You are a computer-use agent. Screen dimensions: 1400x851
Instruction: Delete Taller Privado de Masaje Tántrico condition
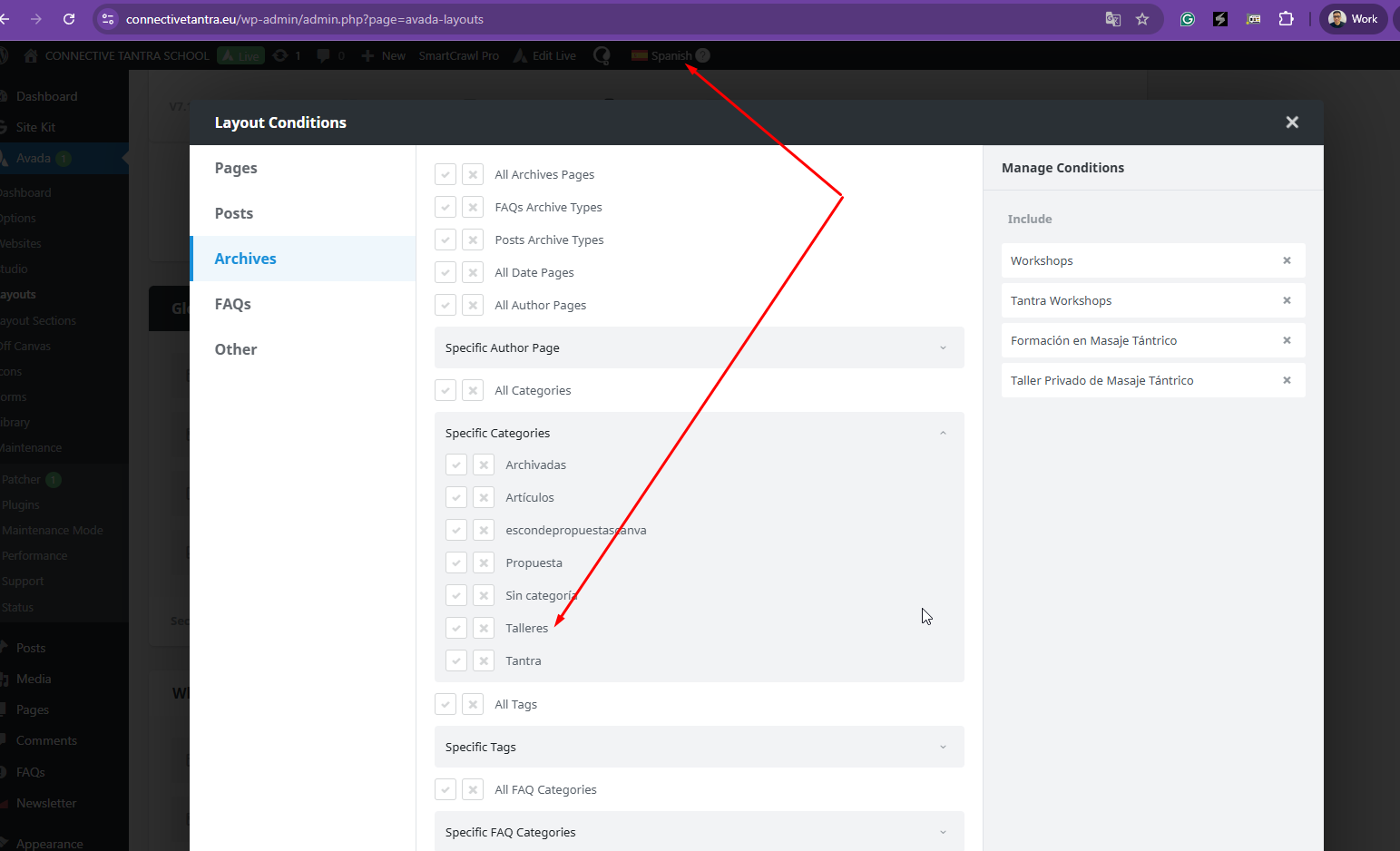[x=1286, y=380]
